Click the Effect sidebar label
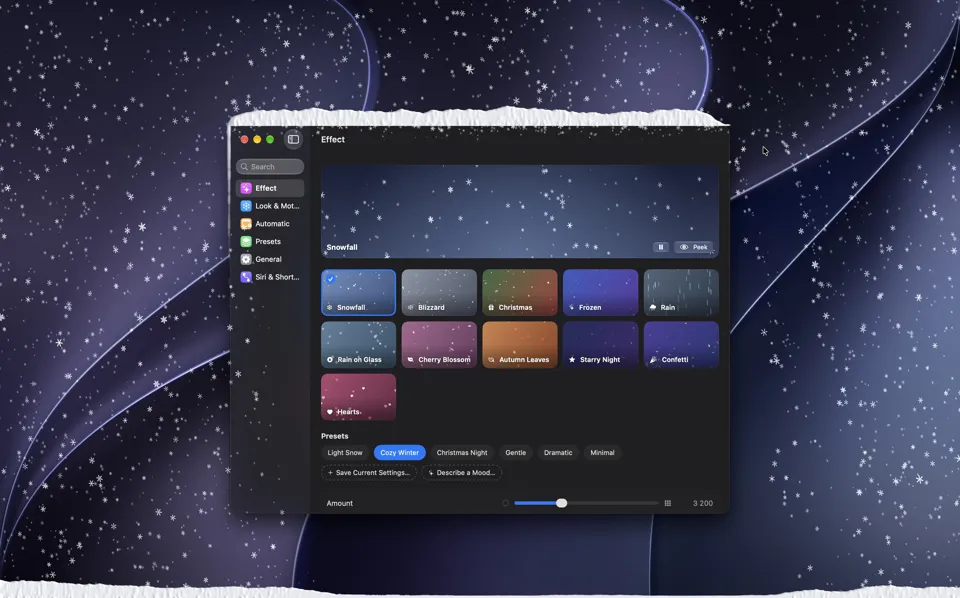 pyautogui.click(x=266, y=188)
